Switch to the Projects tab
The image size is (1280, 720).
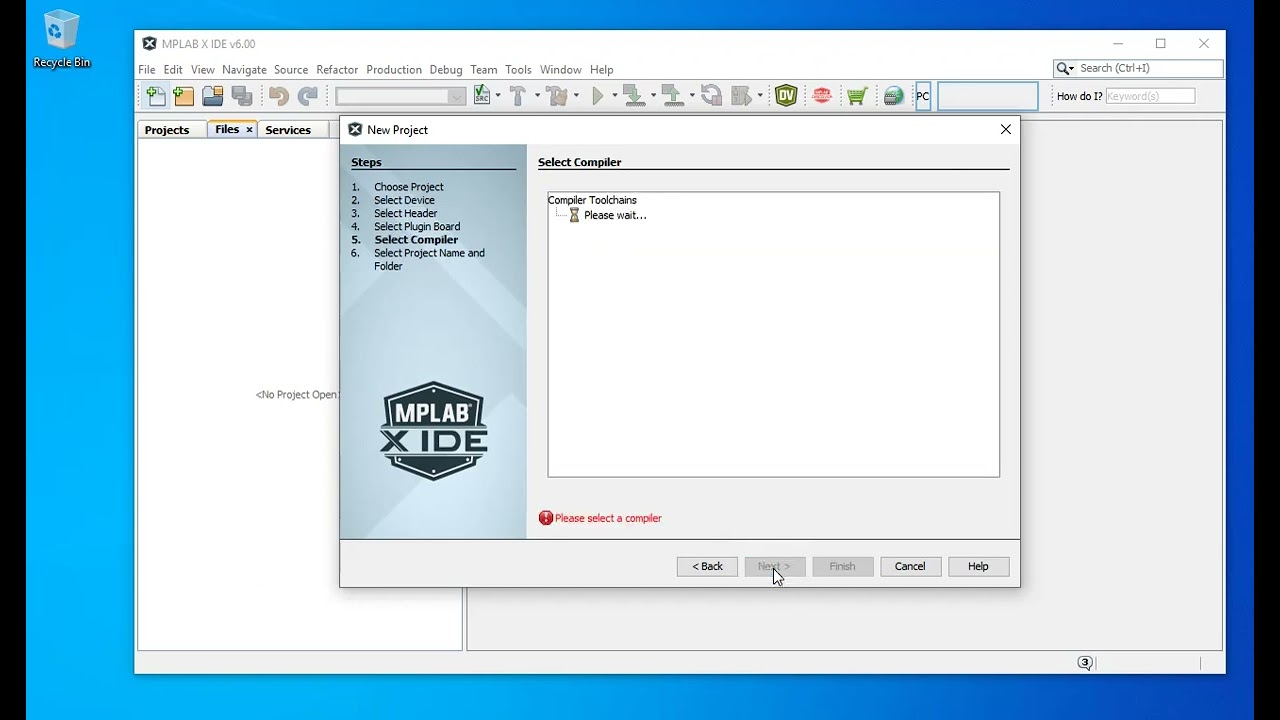point(167,130)
